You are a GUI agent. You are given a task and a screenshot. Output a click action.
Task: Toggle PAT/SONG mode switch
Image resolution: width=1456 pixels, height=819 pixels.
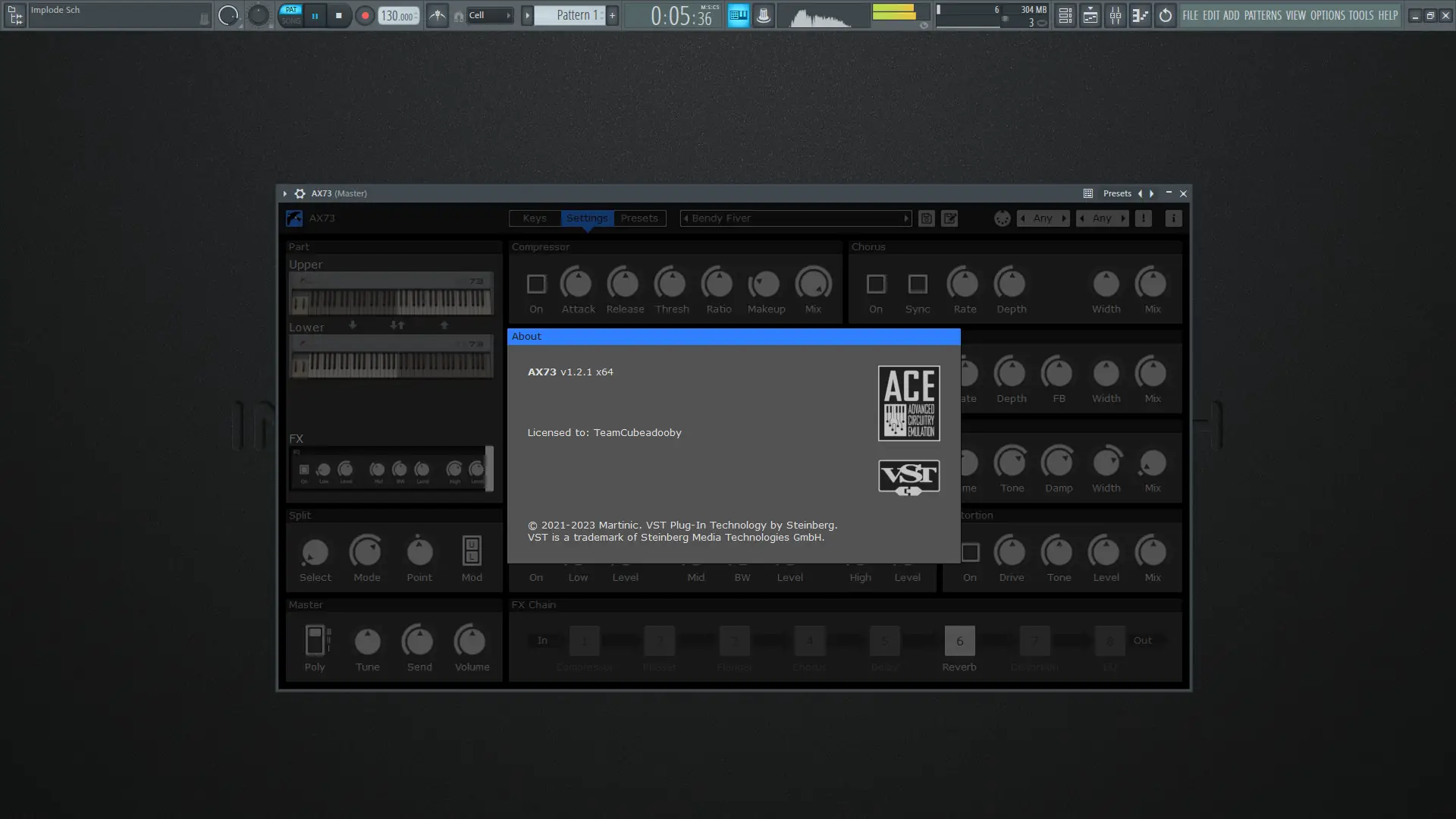point(291,15)
